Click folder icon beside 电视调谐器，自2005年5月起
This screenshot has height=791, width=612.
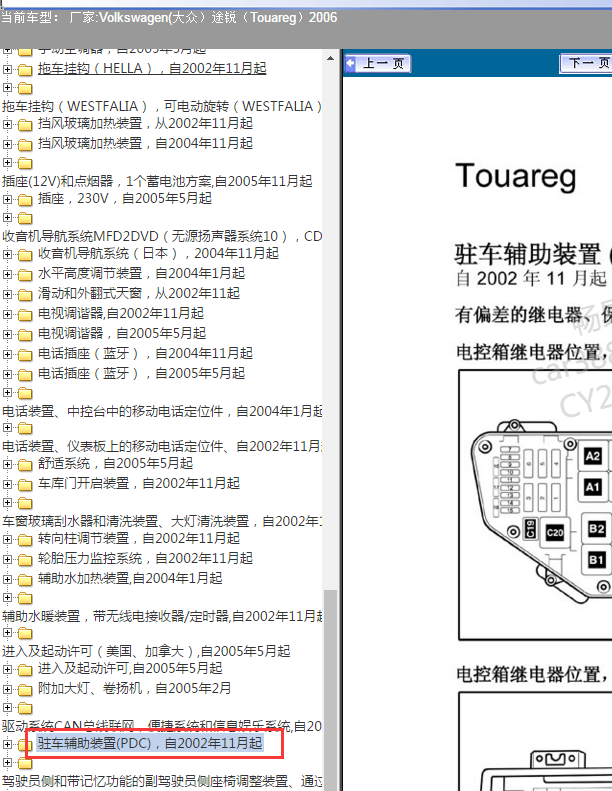point(25,334)
